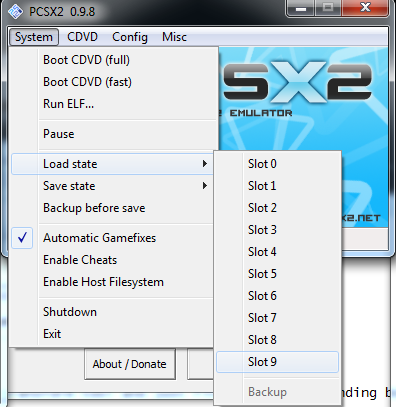Click the PCSX2 title bar app icon
The image size is (396, 407).
click(15, 11)
